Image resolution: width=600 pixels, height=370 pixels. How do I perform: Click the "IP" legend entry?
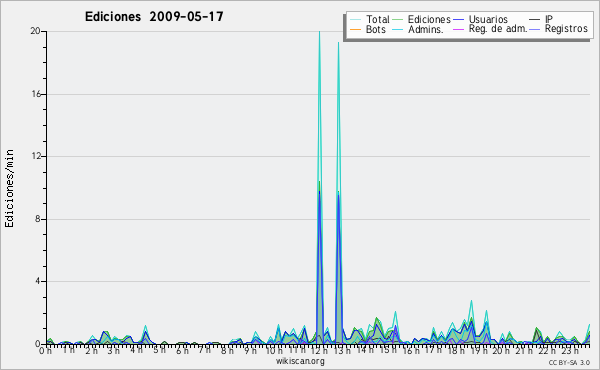[x=549, y=19]
